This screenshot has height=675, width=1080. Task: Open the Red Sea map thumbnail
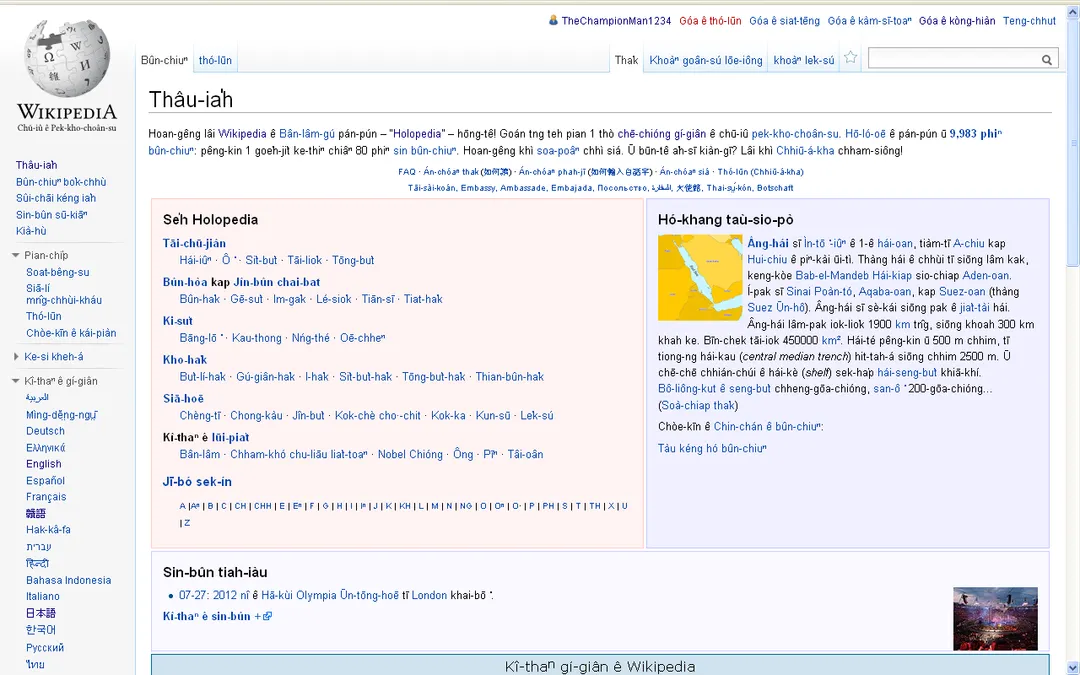(700, 278)
